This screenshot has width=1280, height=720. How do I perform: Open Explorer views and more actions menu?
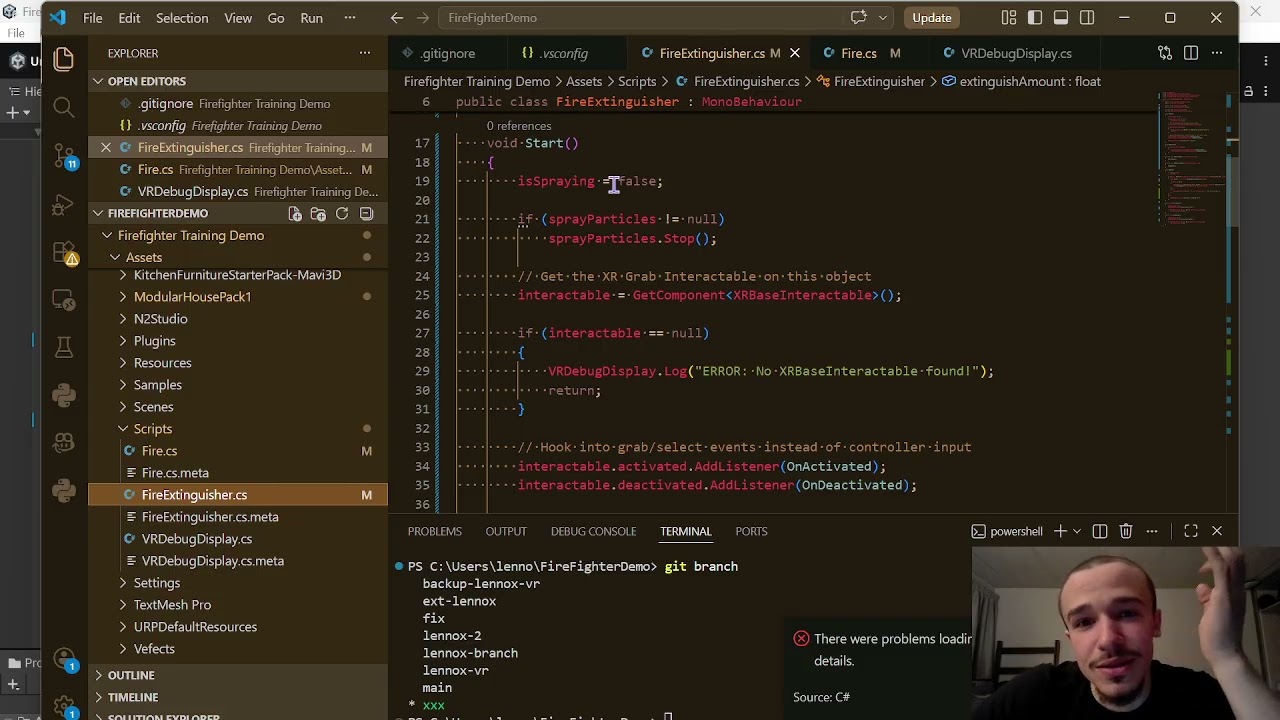tap(365, 53)
